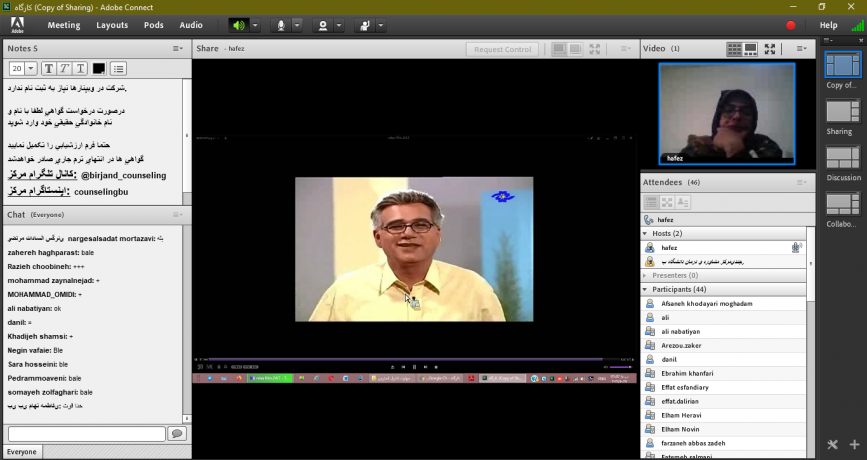This screenshot has width=867, height=460.
Task: Send chat message with speech bubble button
Action: (177, 433)
